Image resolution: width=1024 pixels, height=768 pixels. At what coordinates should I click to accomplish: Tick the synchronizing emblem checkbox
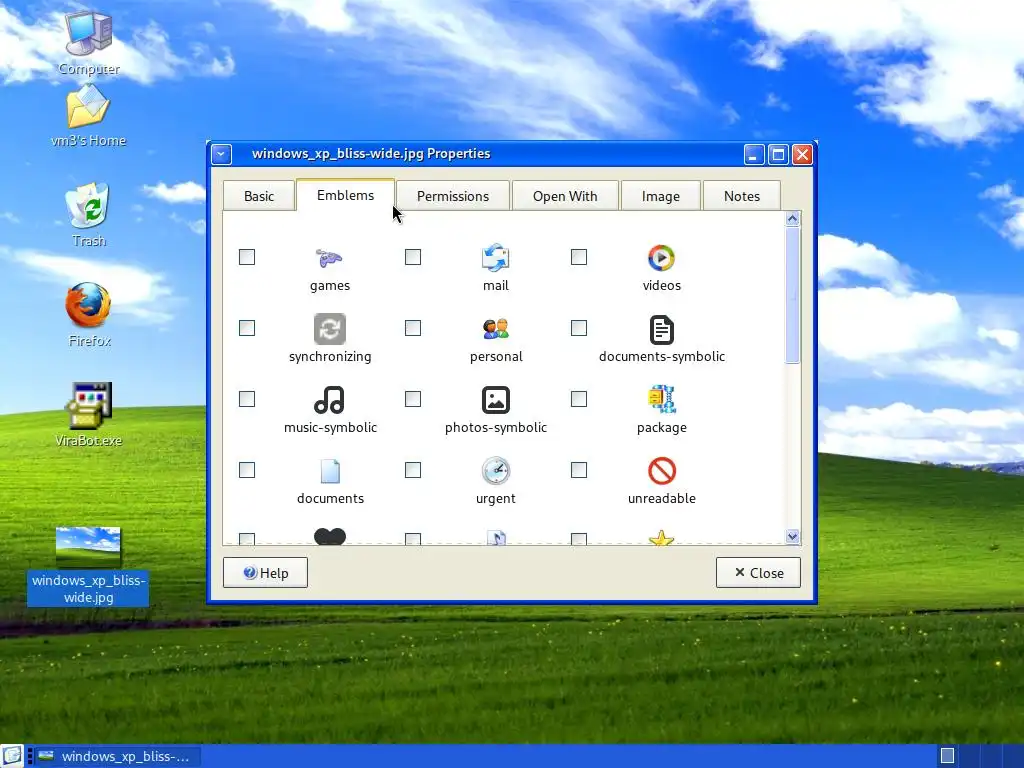point(247,328)
